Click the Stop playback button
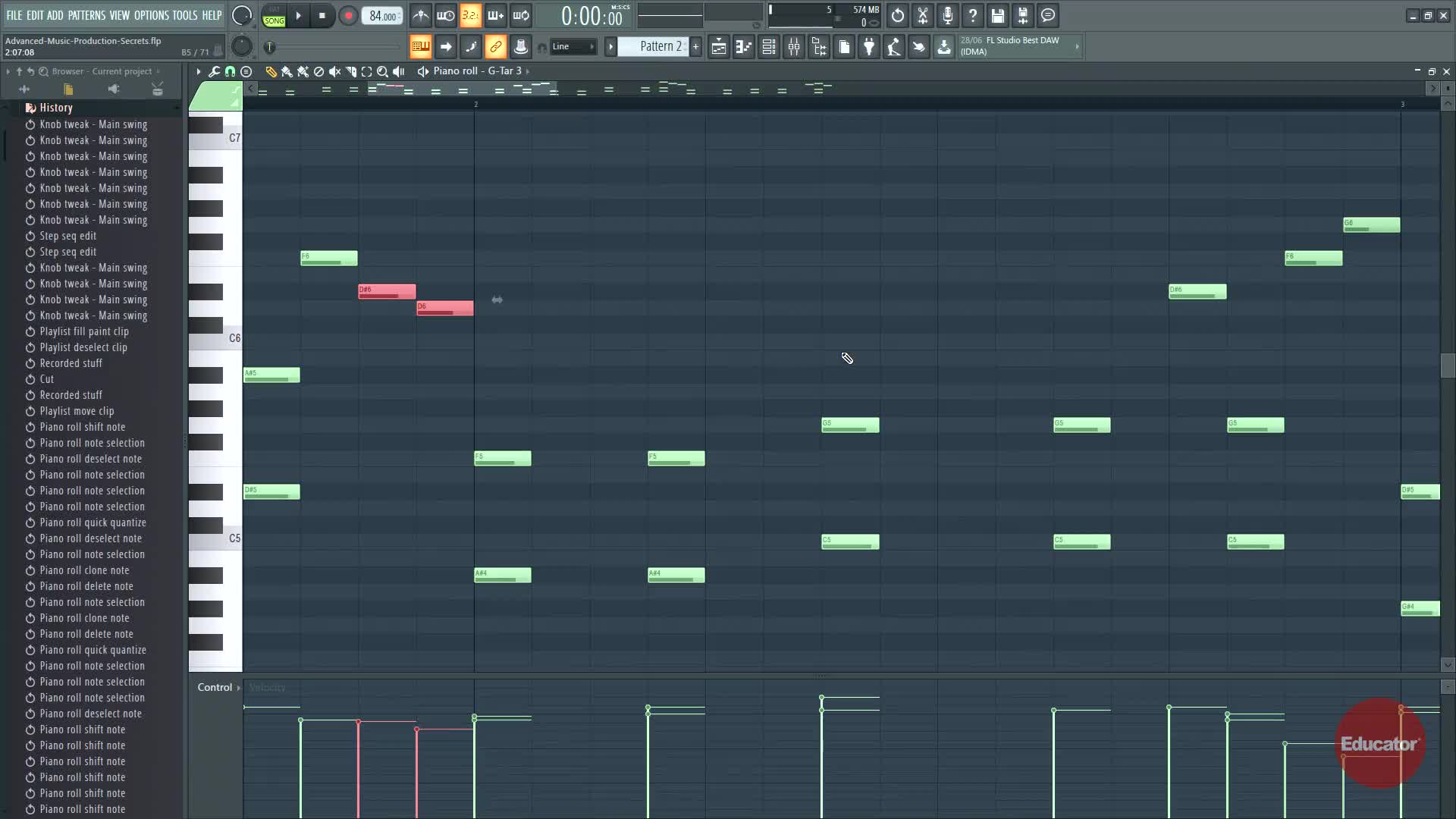The image size is (1456, 819). coord(322,15)
